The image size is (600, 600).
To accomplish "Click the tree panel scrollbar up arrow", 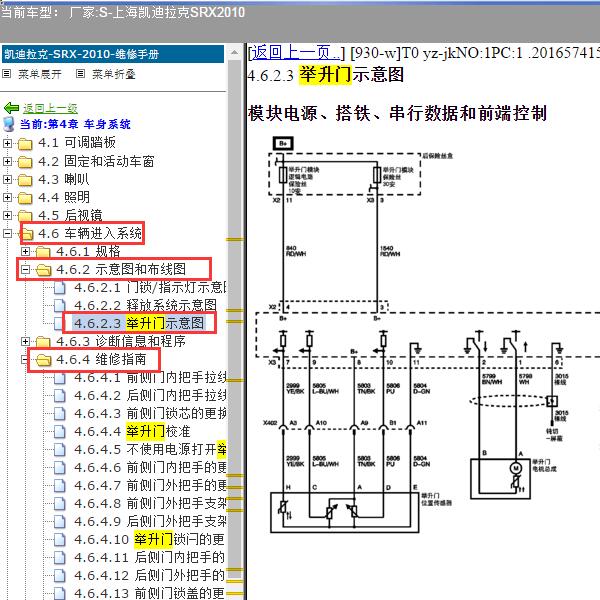I will [x=235, y=53].
